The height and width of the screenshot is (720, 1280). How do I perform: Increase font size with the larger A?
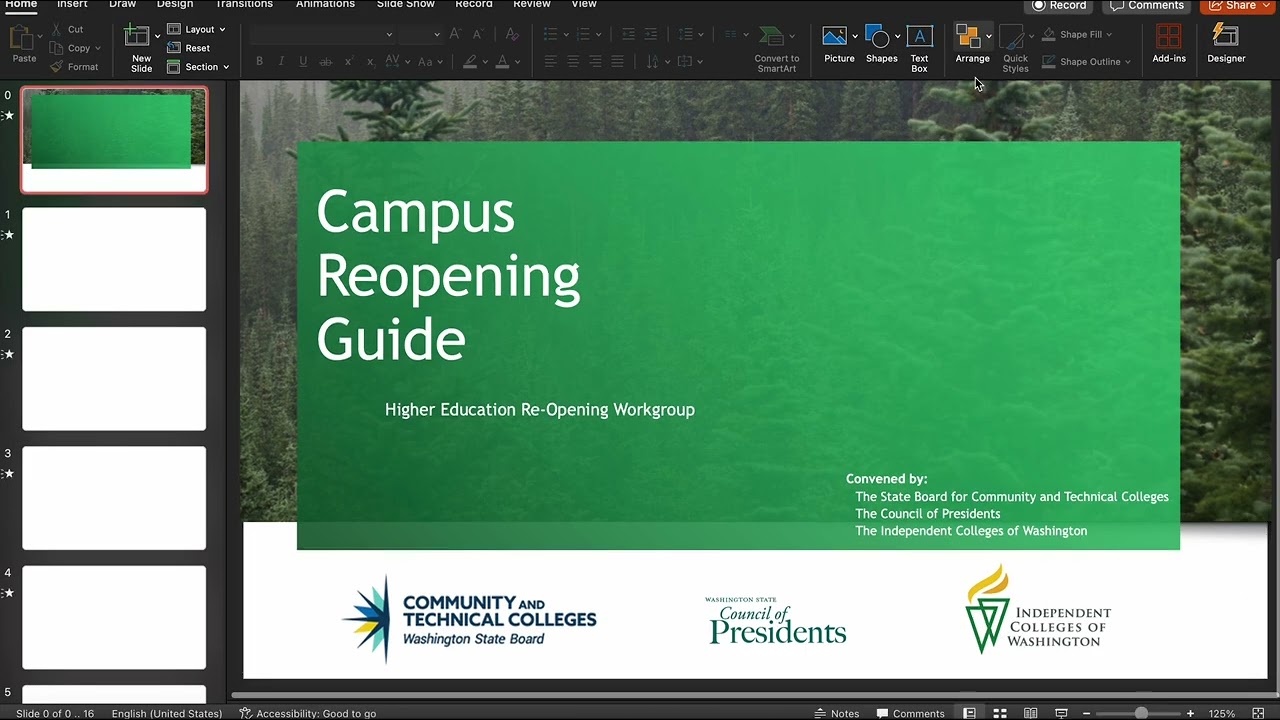pyautogui.click(x=456, y=34)
